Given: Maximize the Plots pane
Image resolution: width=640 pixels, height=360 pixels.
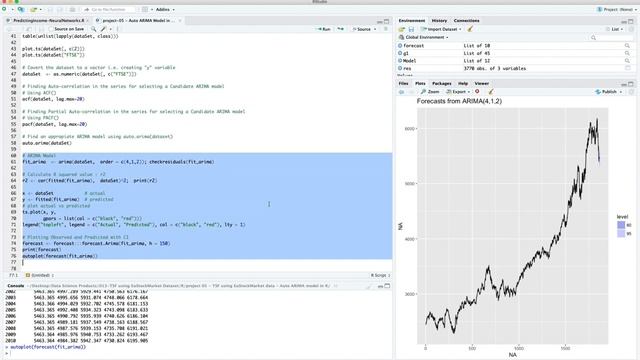Looking at the screenshot, I should tap(631, 84).
